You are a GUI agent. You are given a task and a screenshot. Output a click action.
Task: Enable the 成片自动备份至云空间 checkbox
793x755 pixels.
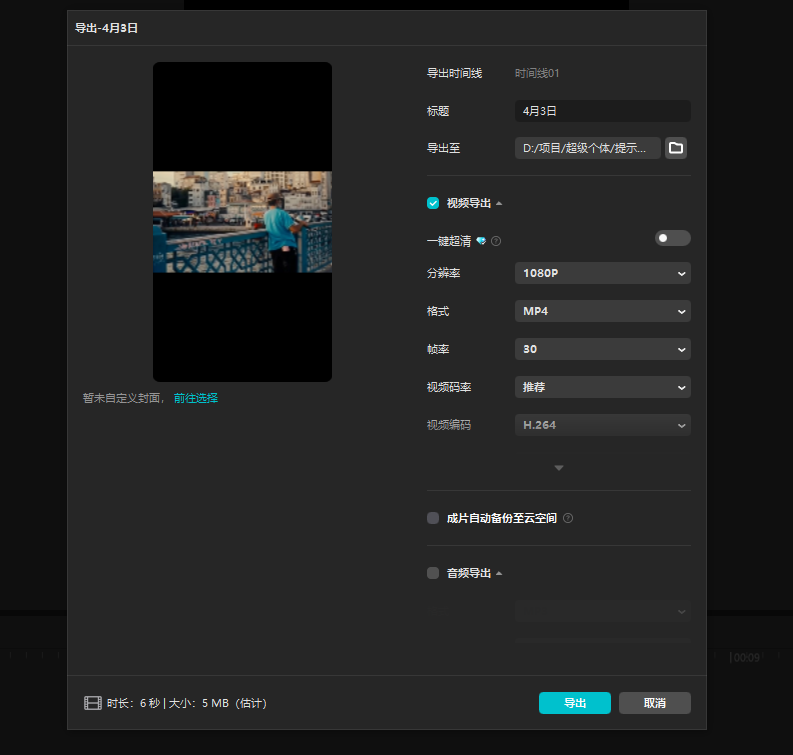coord(433,518)
